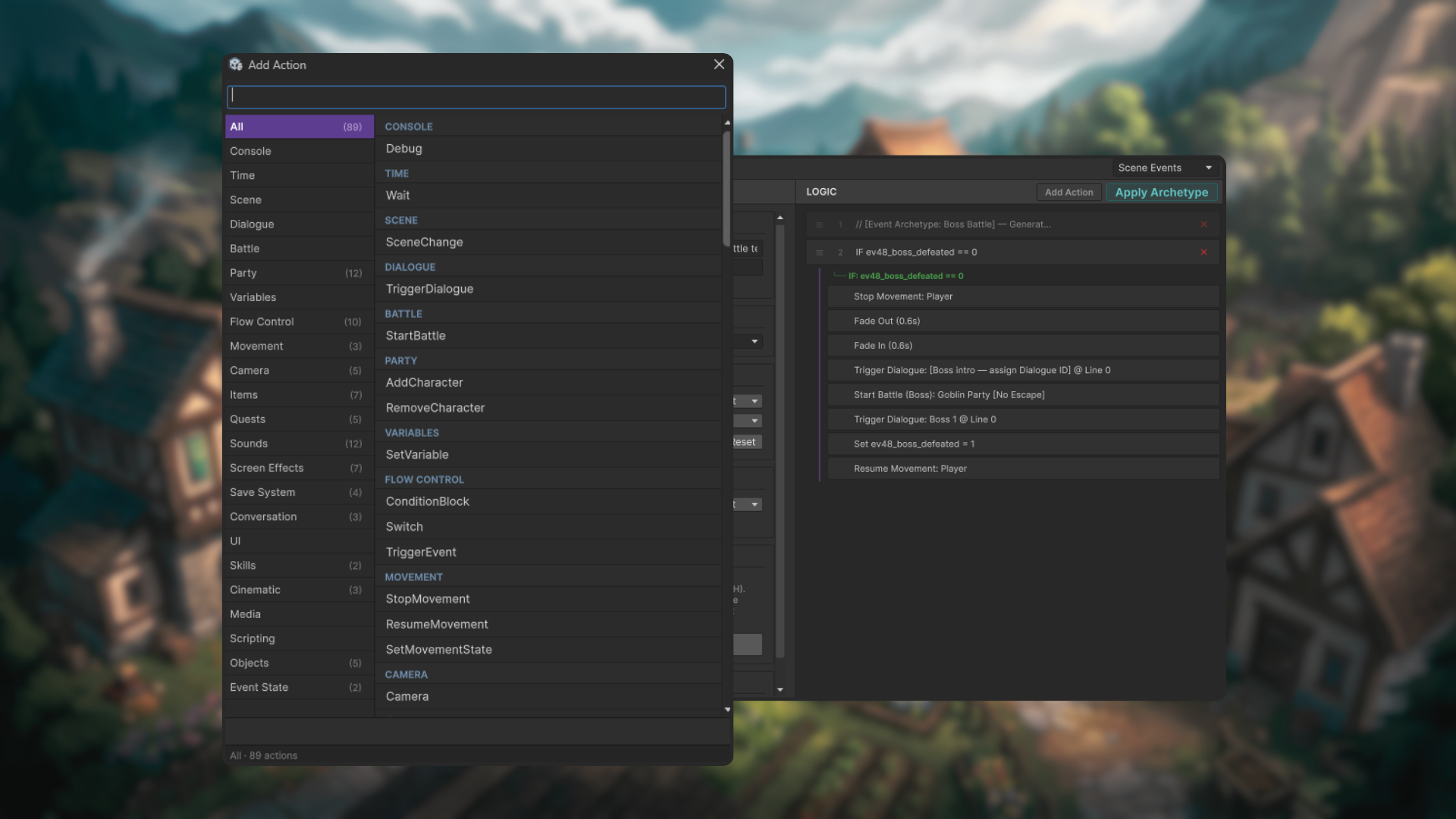Select the Variables category in sidebar
Viewport: 1456px width, 819px height.
tap(300, 297)
